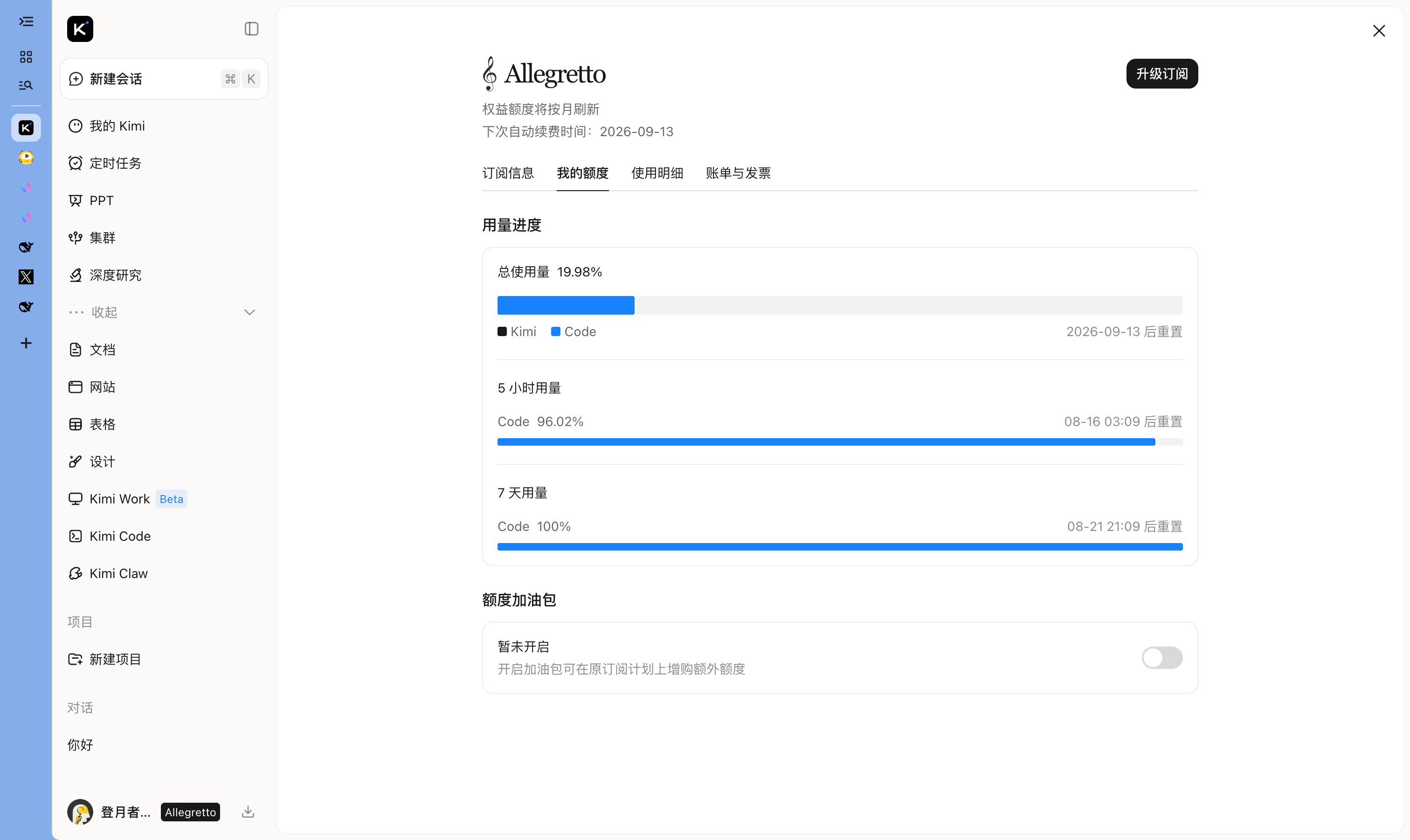Click the download app icon near the profile
Screen dimensions: 1410x840
coord(248,812)
